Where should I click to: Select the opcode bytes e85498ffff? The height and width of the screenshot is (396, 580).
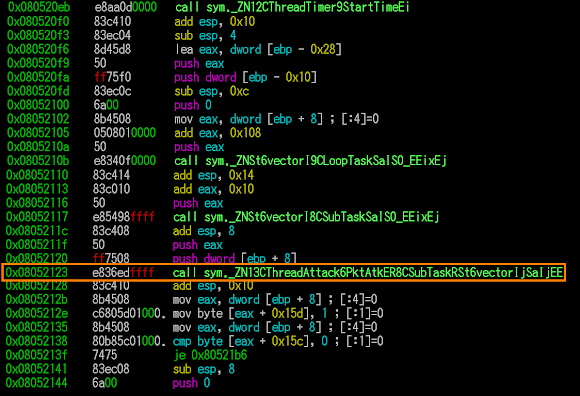coord(124,217)
